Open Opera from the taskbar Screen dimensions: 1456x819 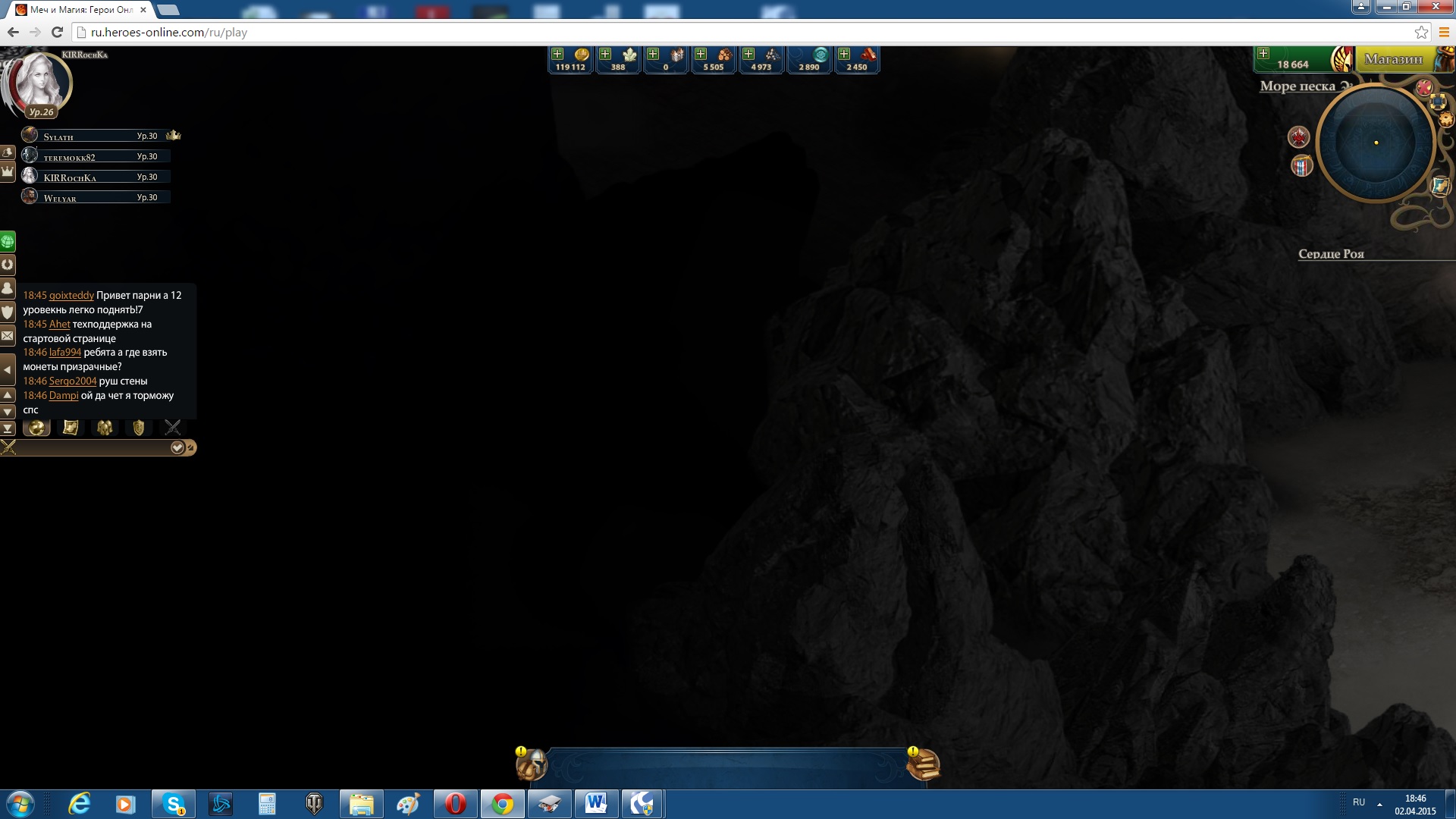[x=455, y=804]
